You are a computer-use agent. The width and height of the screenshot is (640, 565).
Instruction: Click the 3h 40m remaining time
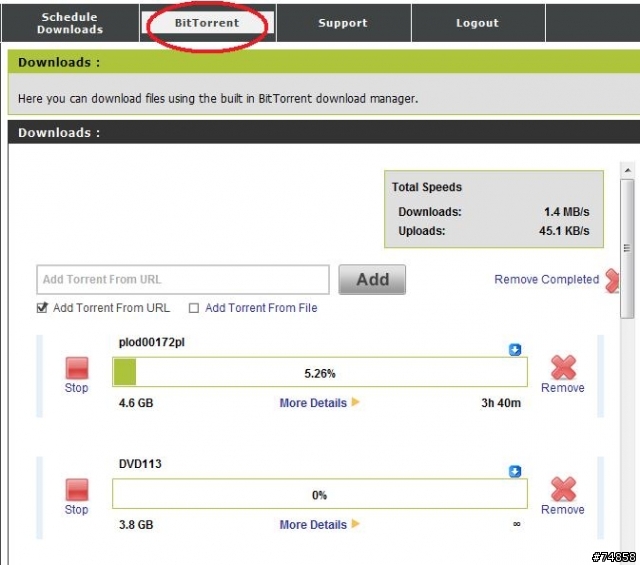pos(501,403)
